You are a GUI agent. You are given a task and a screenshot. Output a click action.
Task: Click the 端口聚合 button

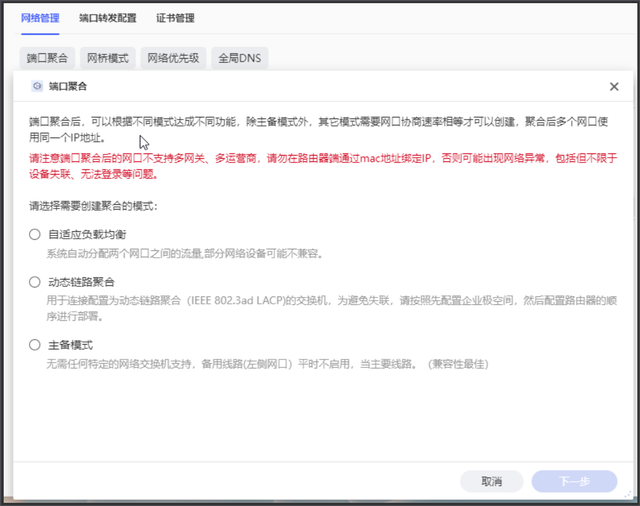[x=47, y=58]
